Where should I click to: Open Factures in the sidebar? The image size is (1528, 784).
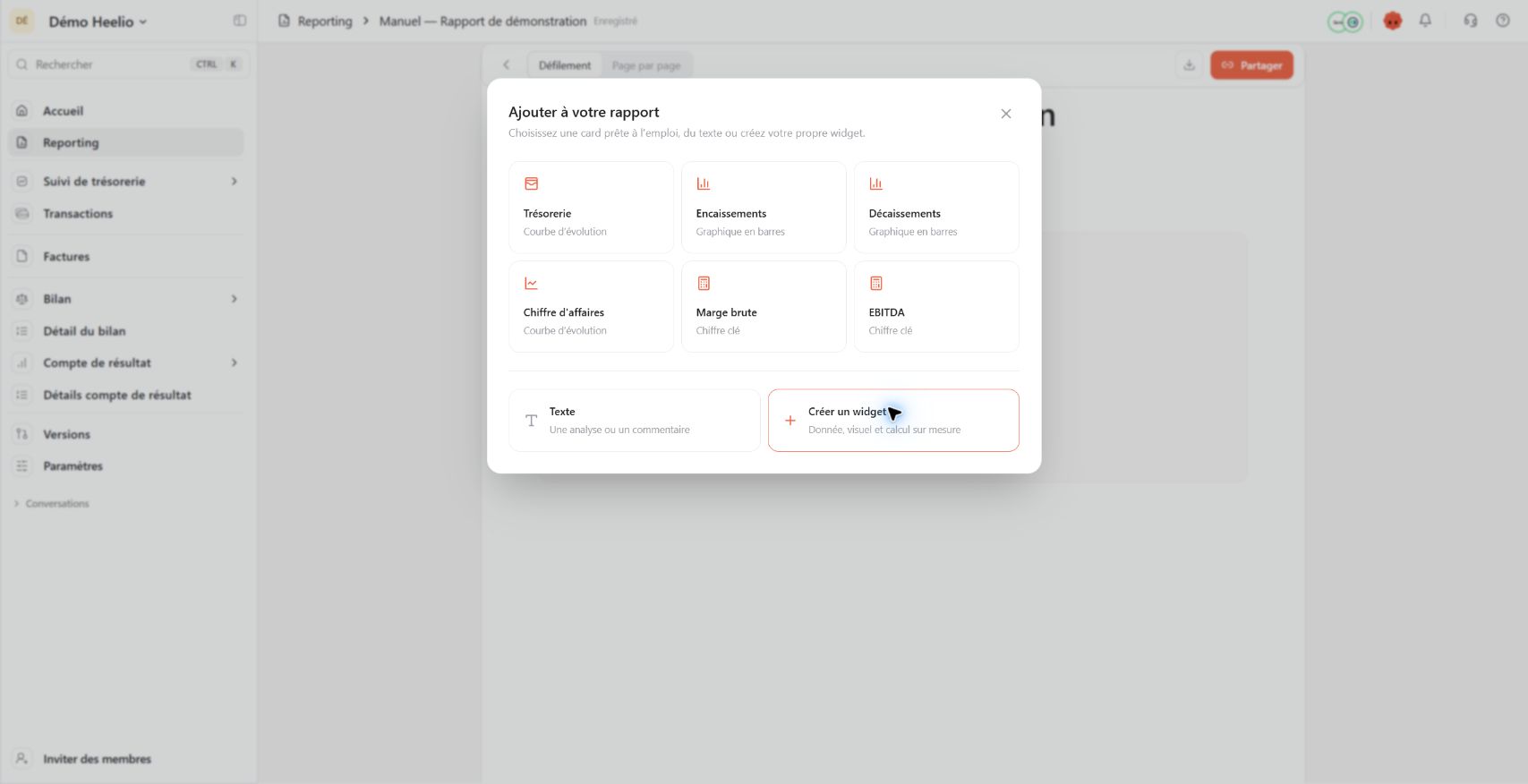(125, 257)
